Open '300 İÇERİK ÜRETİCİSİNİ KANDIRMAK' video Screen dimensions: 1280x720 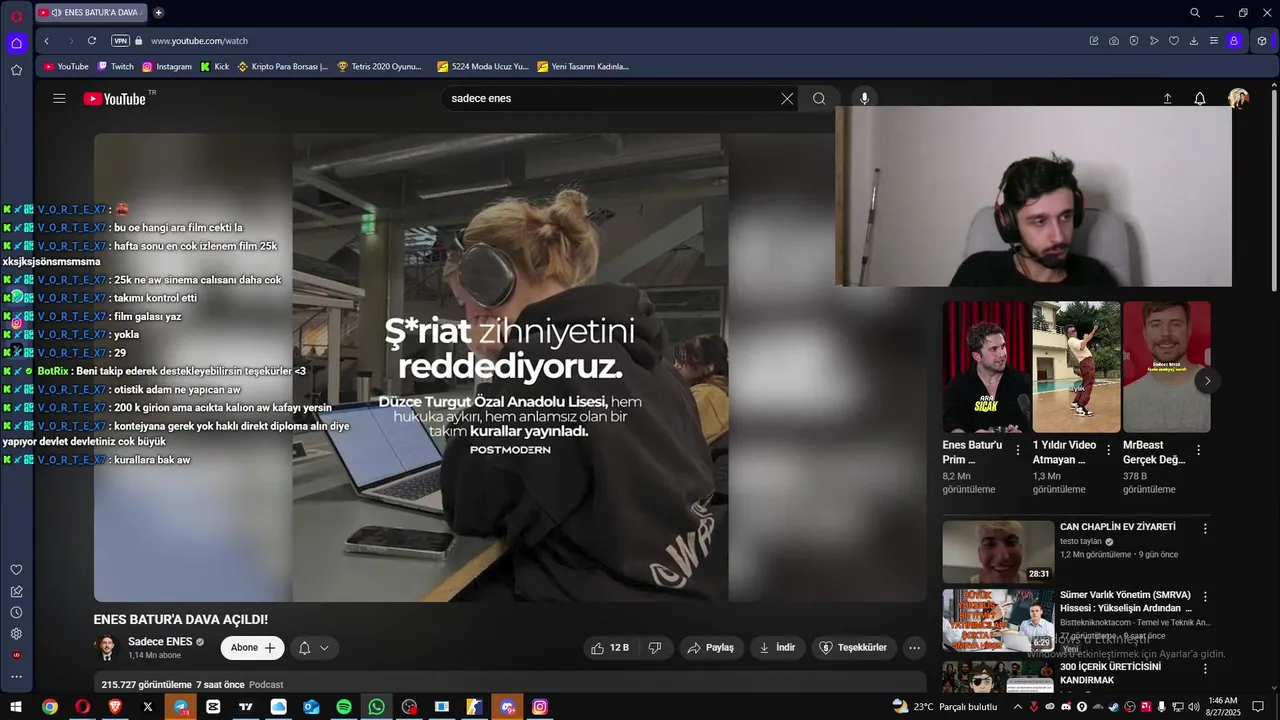click(1110, 673)
